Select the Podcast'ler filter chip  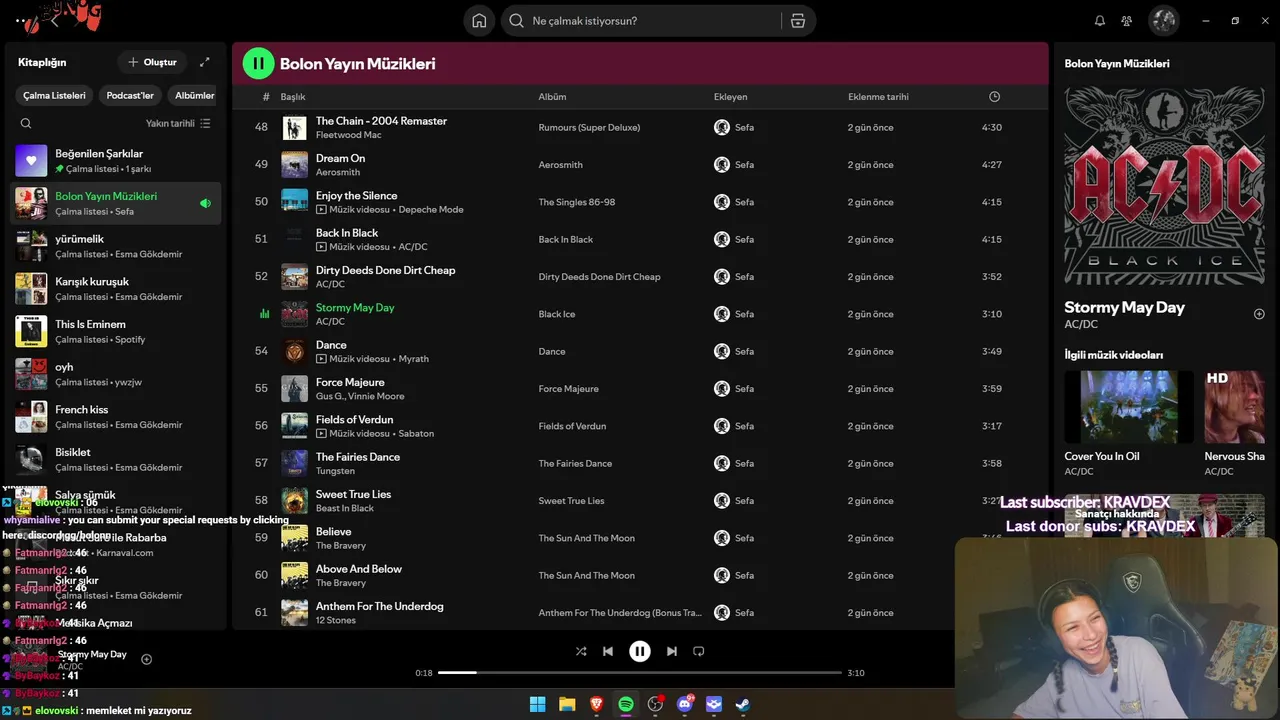pyautogui.click(x=130, y=96)
